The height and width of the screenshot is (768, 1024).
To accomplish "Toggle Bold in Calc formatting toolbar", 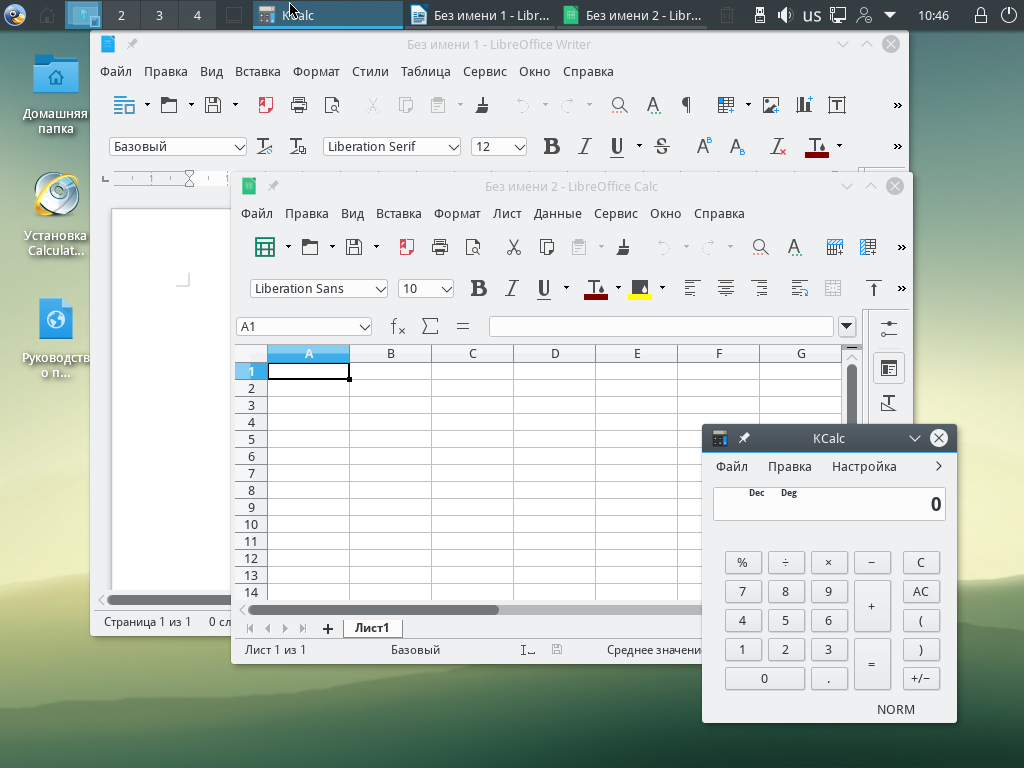I will tap(479, 288).
